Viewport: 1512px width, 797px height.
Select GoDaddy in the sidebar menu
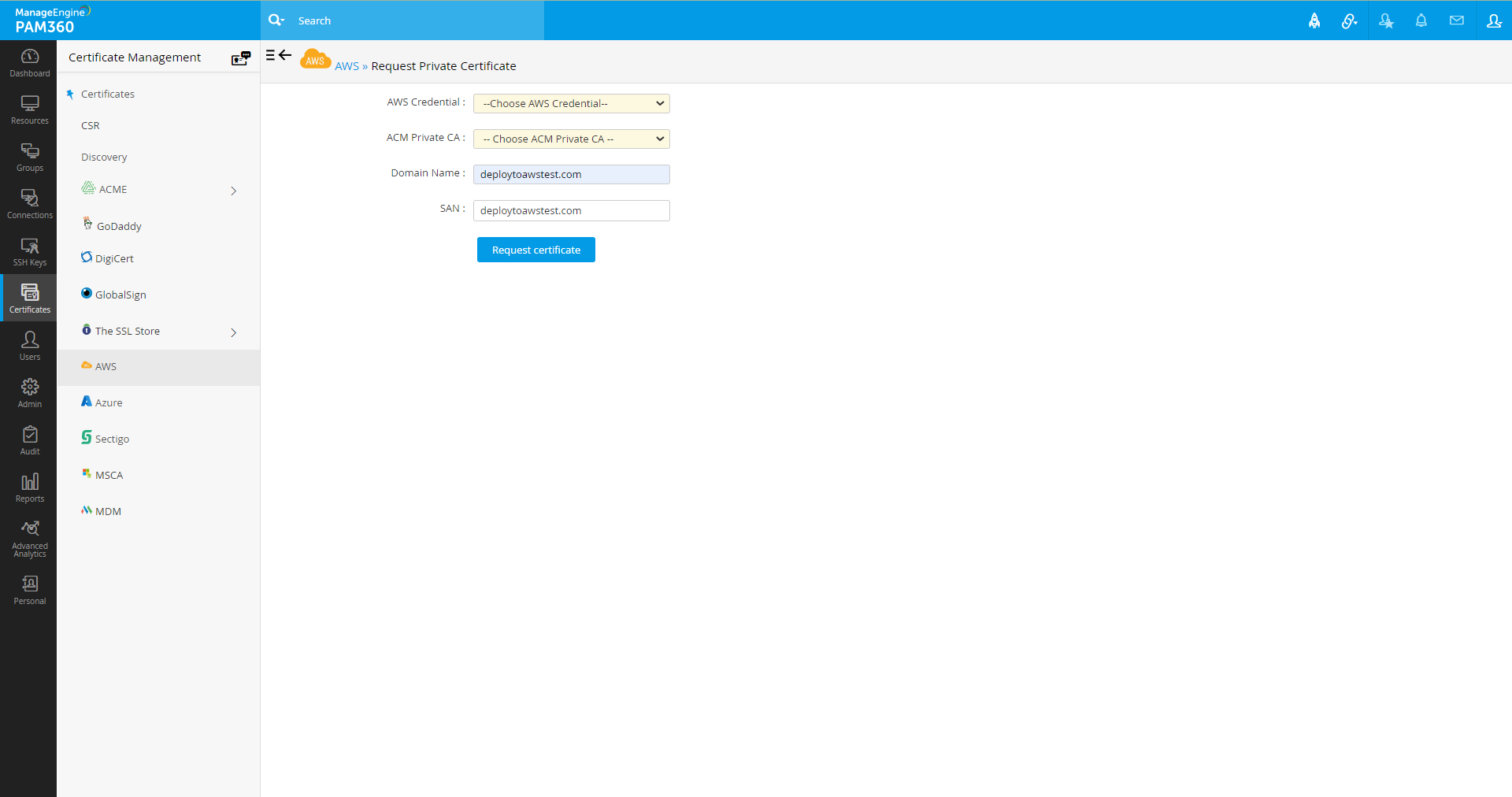point(119,226)
